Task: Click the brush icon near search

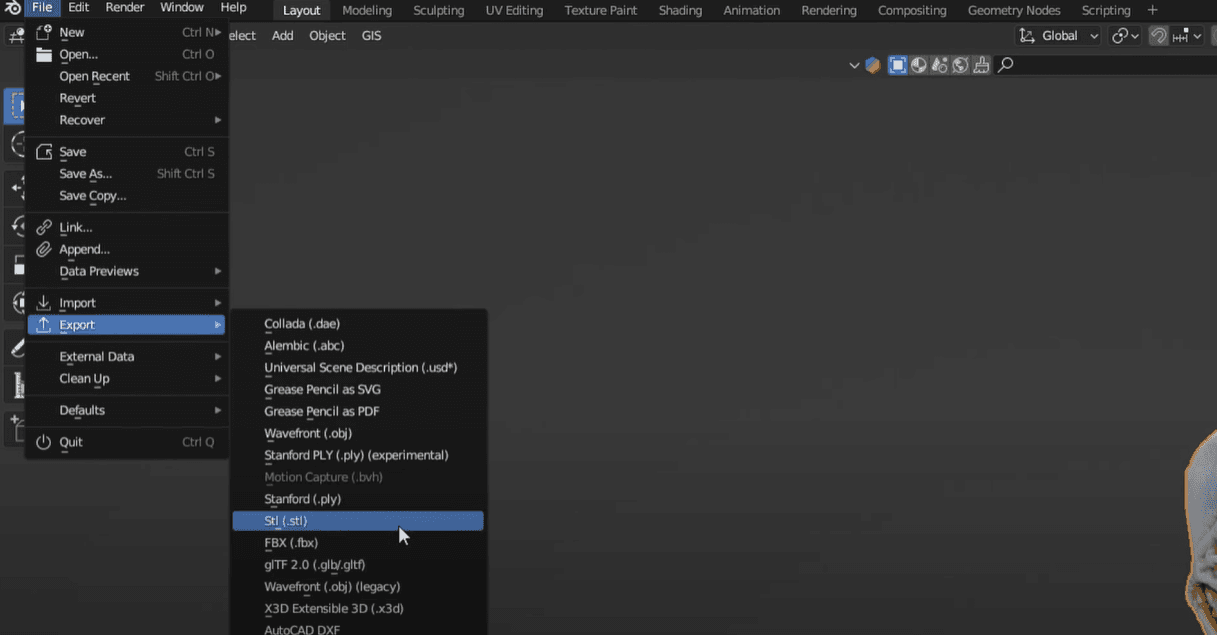Action: pyautogui.click(x=981, y=65)
